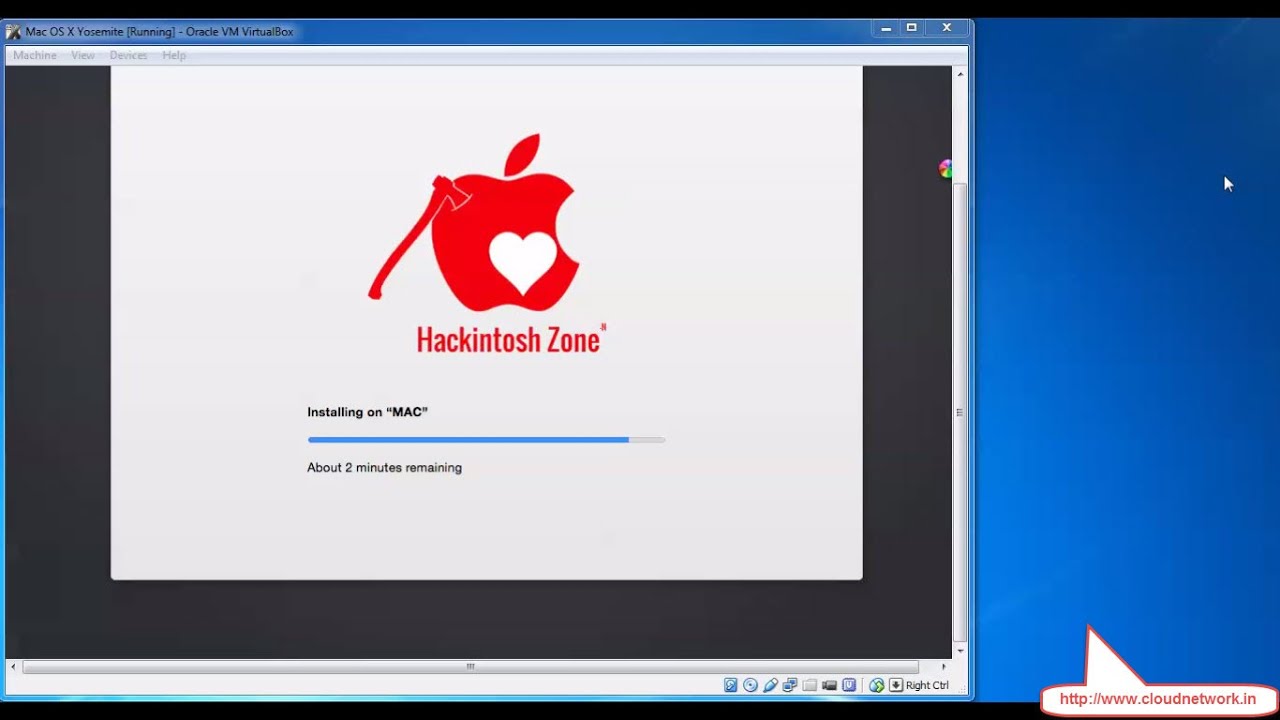
Task: Click the VirtualBox window title bar text
Action: coord(159,32)
